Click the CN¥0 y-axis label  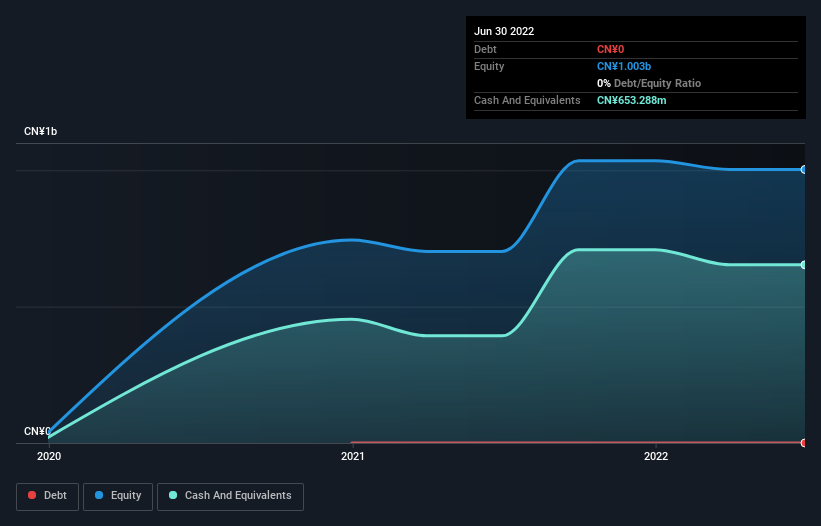point(37,431)
